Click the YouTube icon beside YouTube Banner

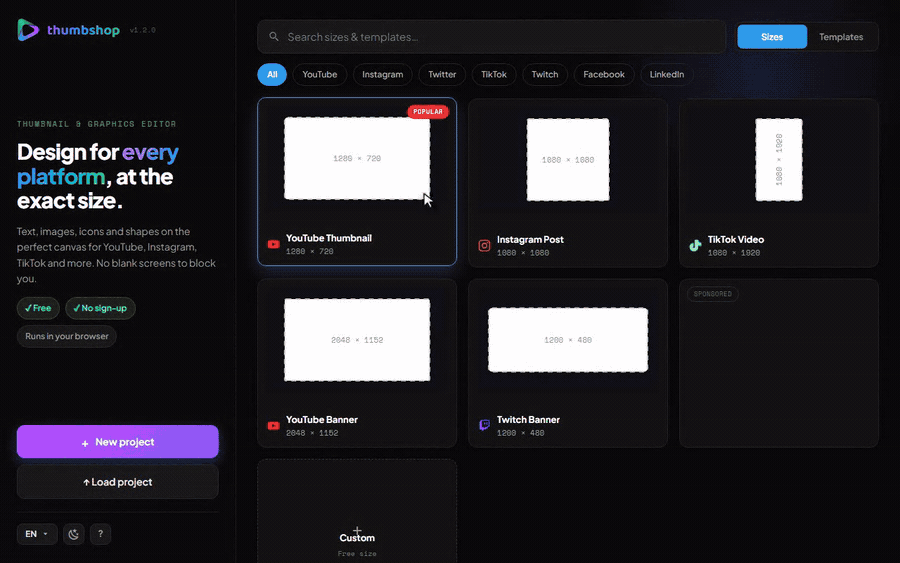[x=273, y=426]
